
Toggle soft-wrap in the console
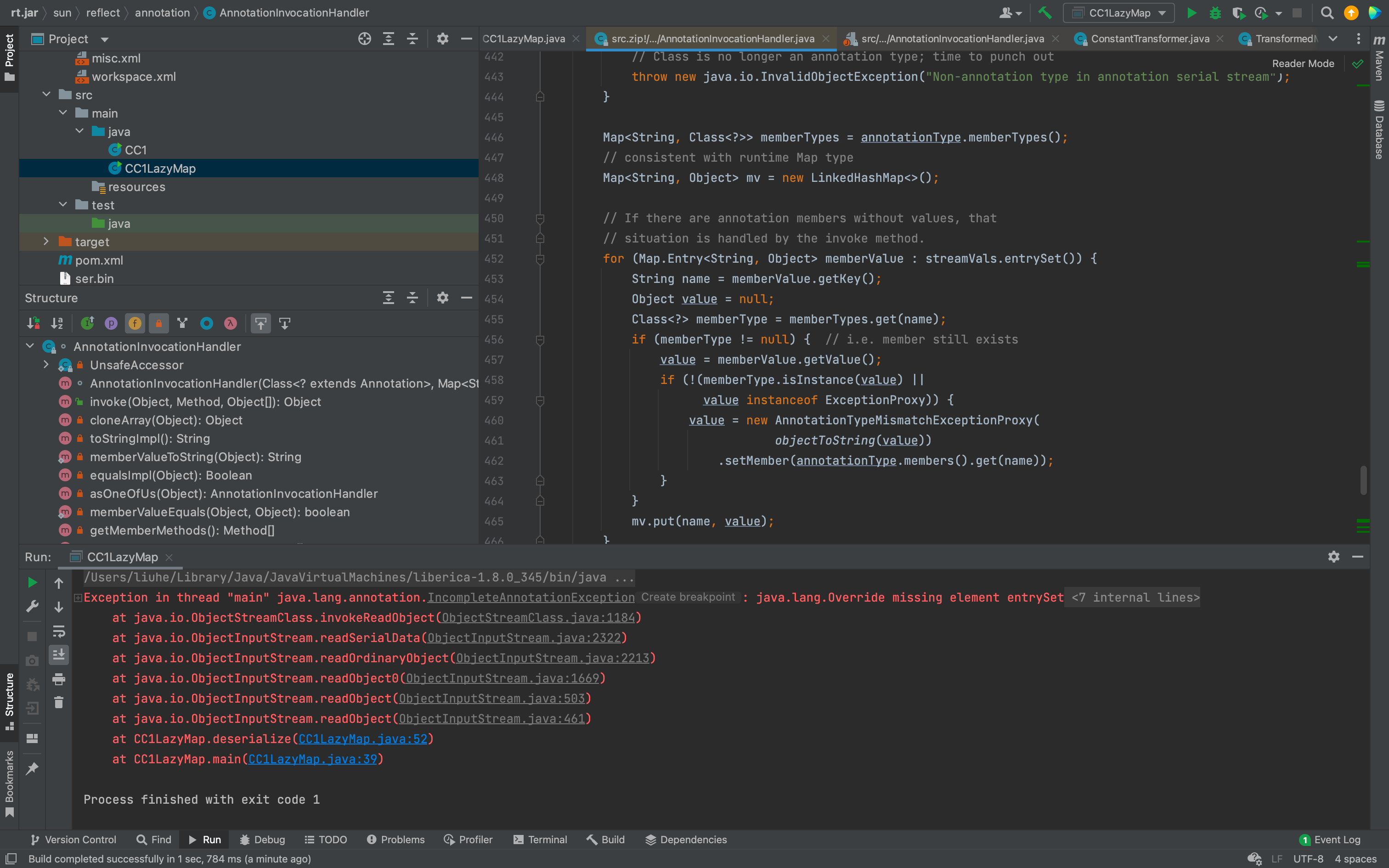tap(58, 631)
